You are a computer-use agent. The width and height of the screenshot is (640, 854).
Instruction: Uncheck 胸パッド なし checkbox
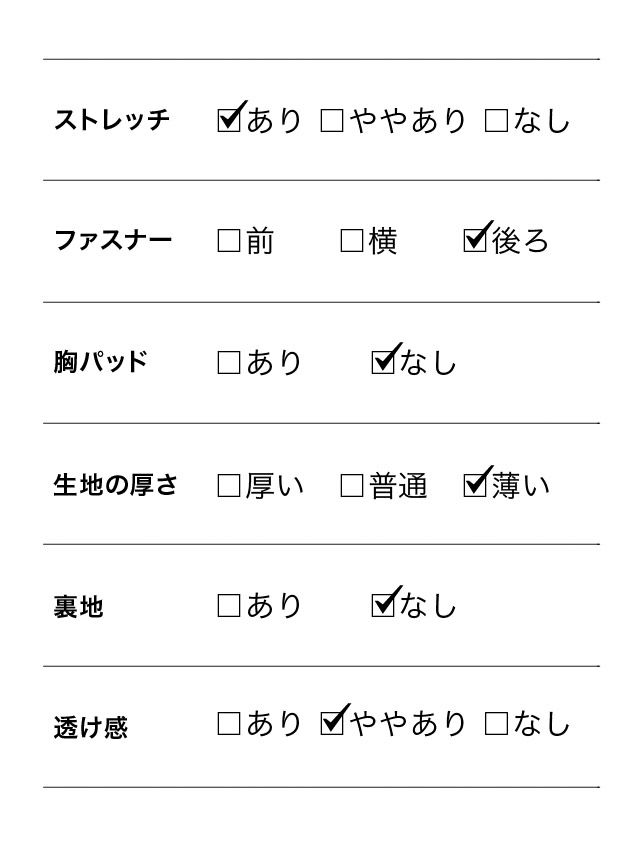[382, 363]
